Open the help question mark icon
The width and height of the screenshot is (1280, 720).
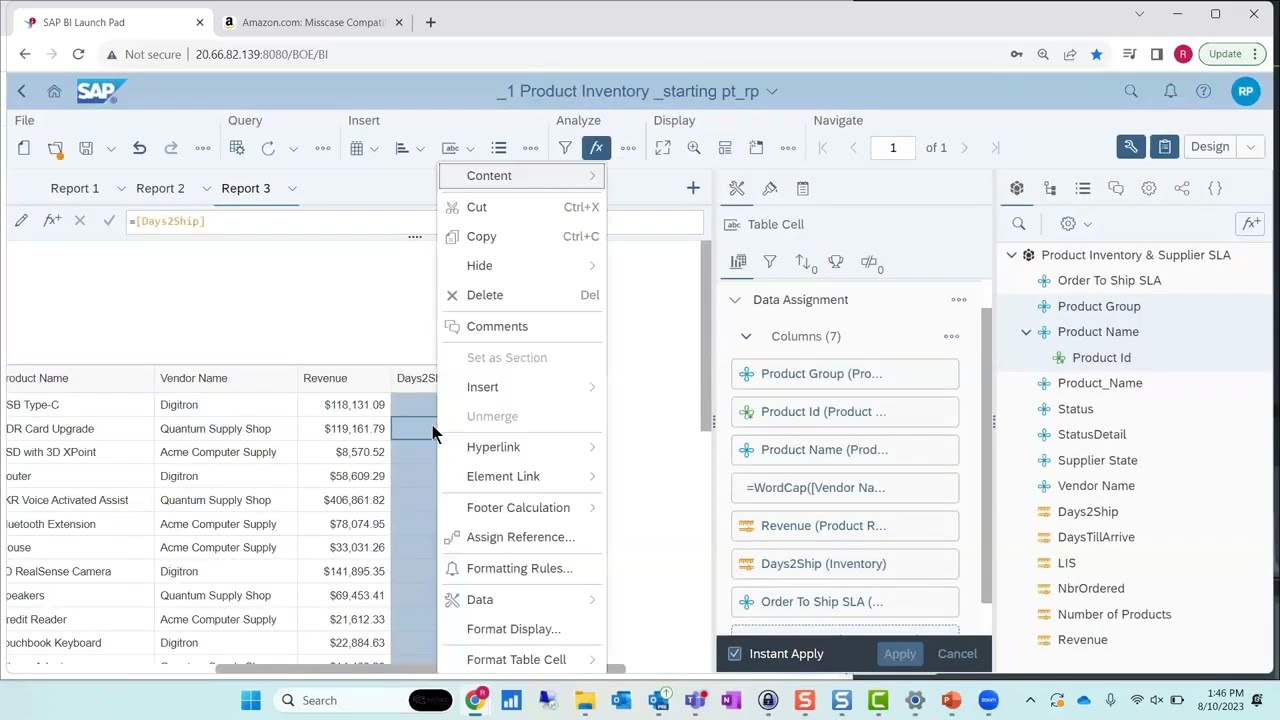pos(1203,91)
